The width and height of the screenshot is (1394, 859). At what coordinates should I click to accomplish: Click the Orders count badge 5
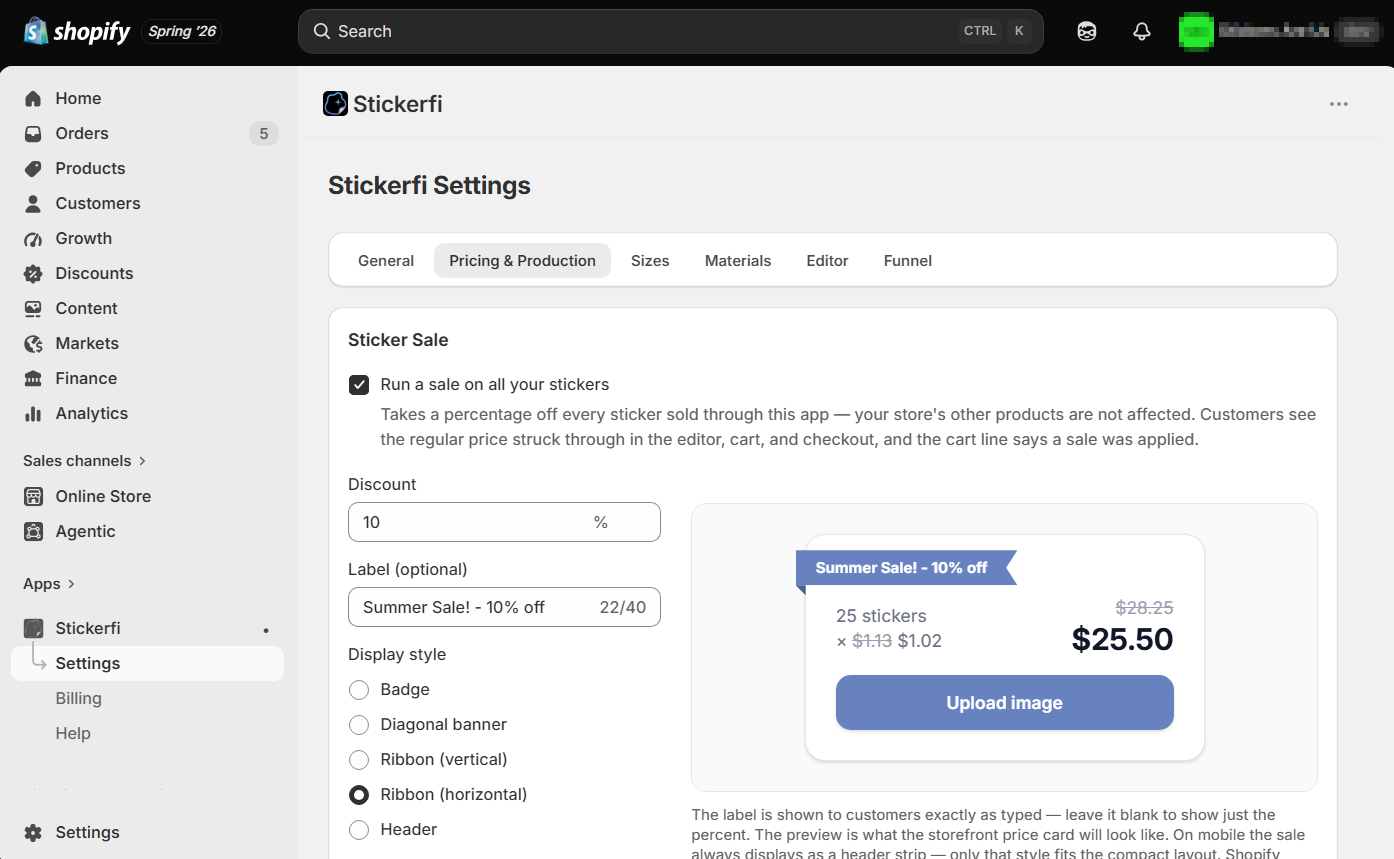(x=264, y=133)
